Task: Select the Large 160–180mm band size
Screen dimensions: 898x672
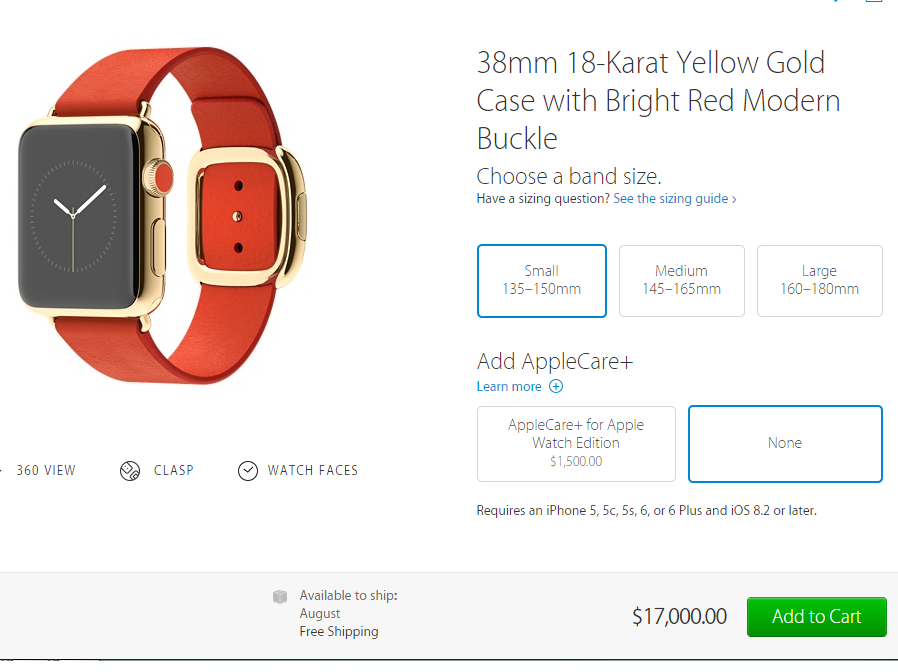Action: tap(820, 281)
